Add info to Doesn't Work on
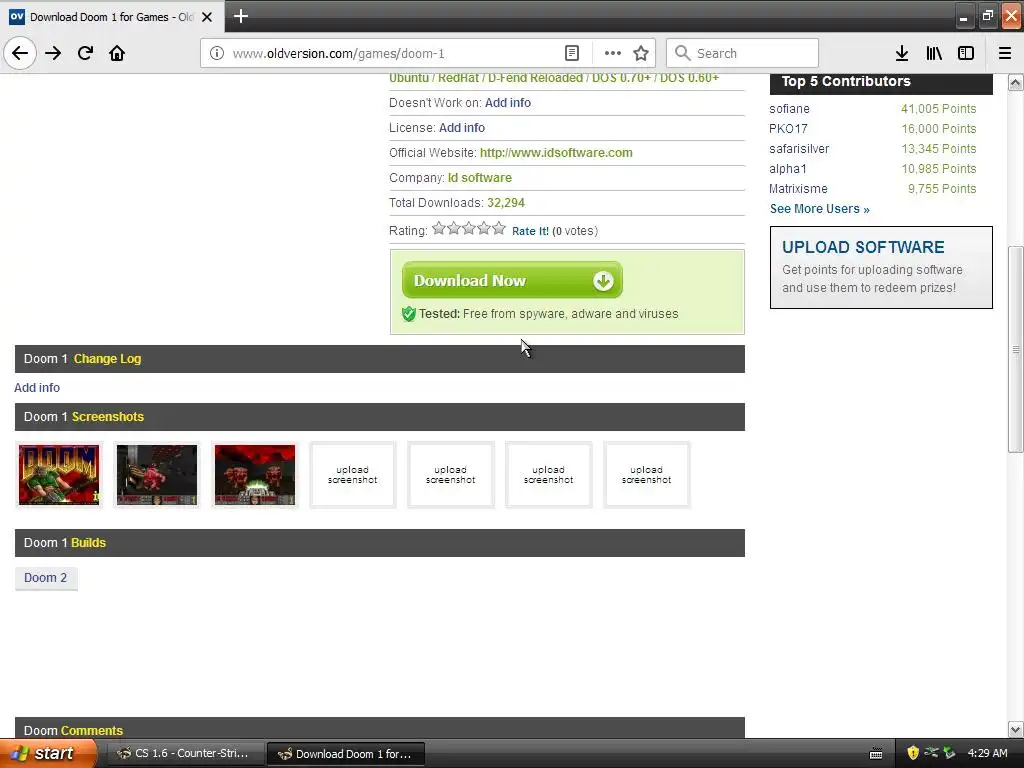 click(x=507, y=103)
